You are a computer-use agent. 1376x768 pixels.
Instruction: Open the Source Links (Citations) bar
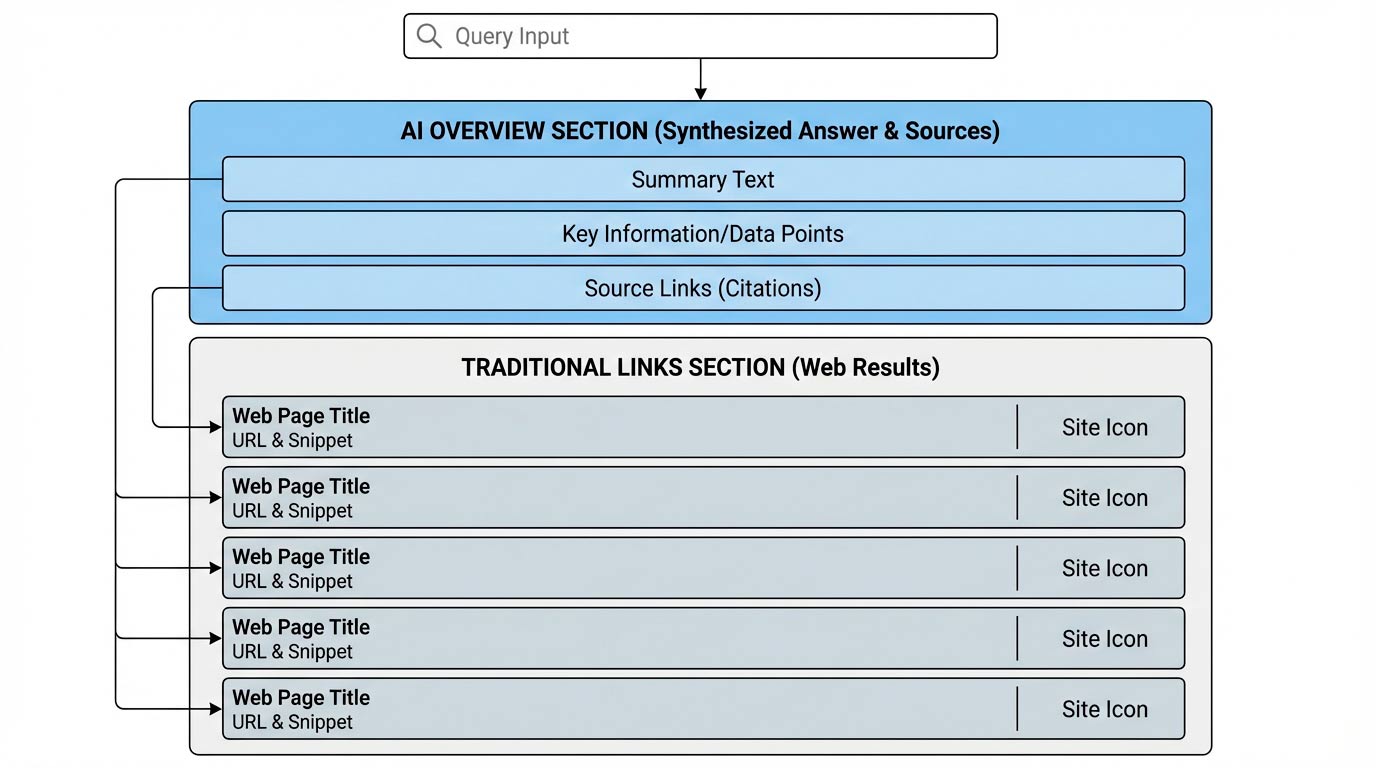pos(702,288)
